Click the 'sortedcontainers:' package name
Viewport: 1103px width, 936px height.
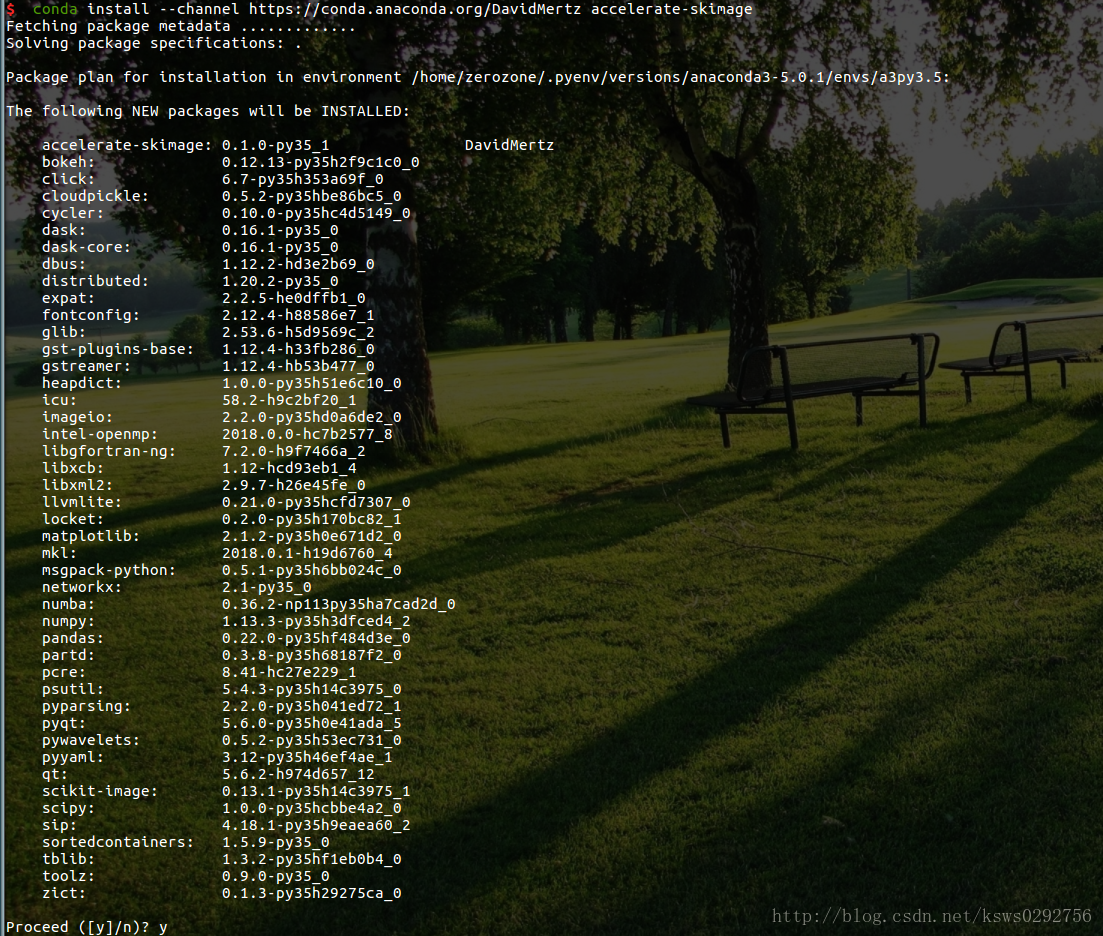[117, 842]
